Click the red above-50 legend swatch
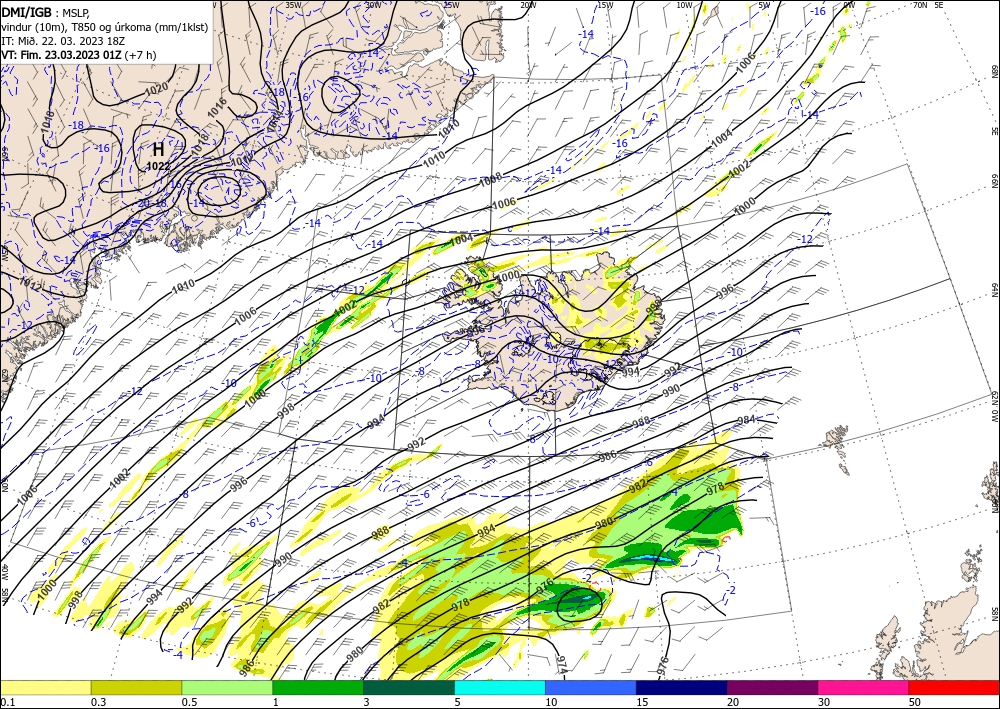1000x709 pixels. (x=954, y=687)
